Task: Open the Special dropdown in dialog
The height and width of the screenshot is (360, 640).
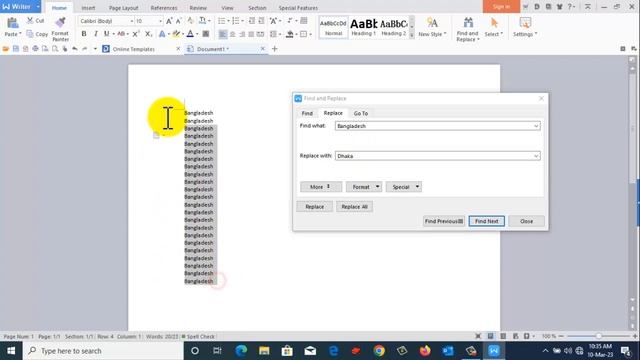Action: click(x=404, y=187)
